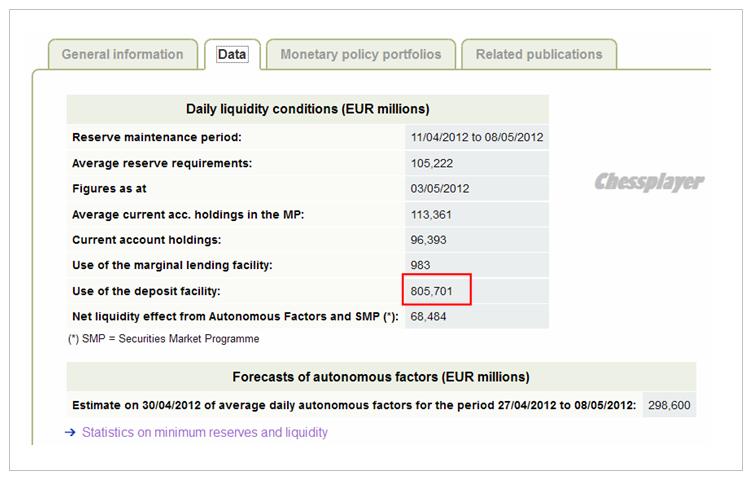Click the value 113,361 for average holdings
750x478 pixels.
pyautogui.click(x=432, y=214)
